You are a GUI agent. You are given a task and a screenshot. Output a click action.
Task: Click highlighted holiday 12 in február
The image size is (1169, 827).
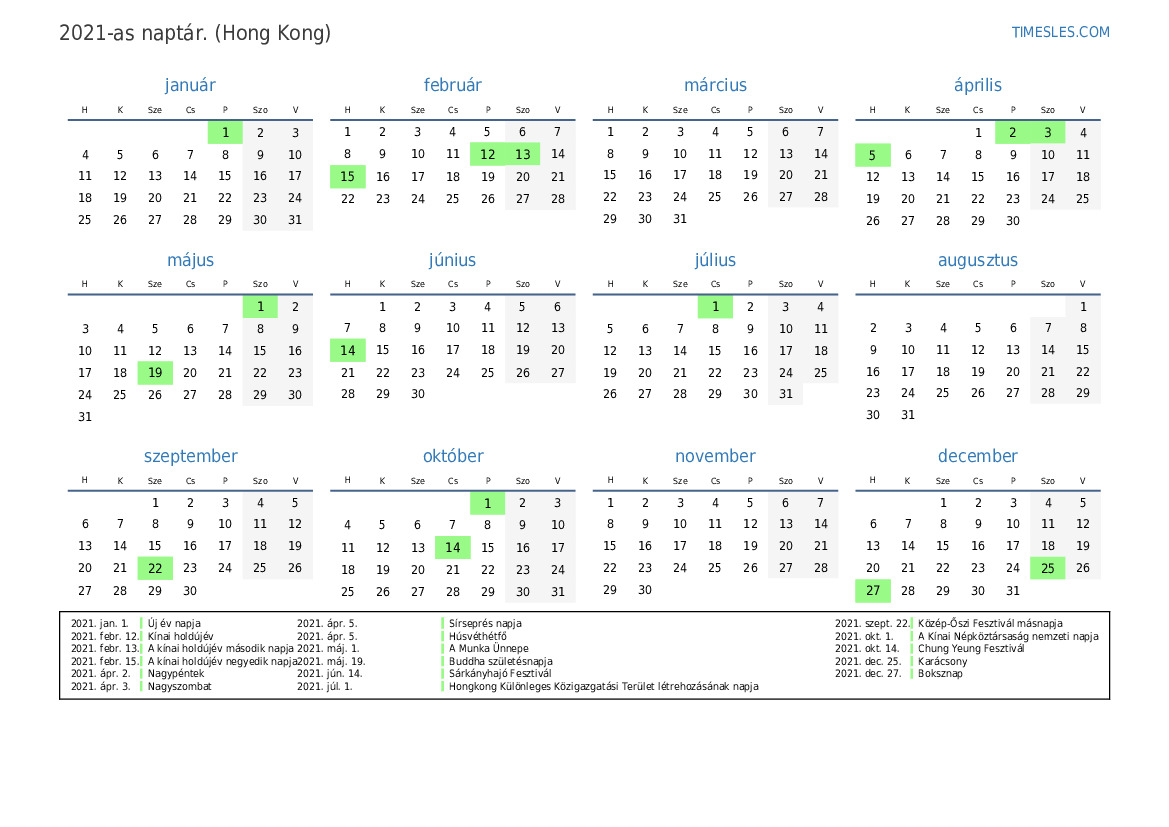[x=488, y=154]
